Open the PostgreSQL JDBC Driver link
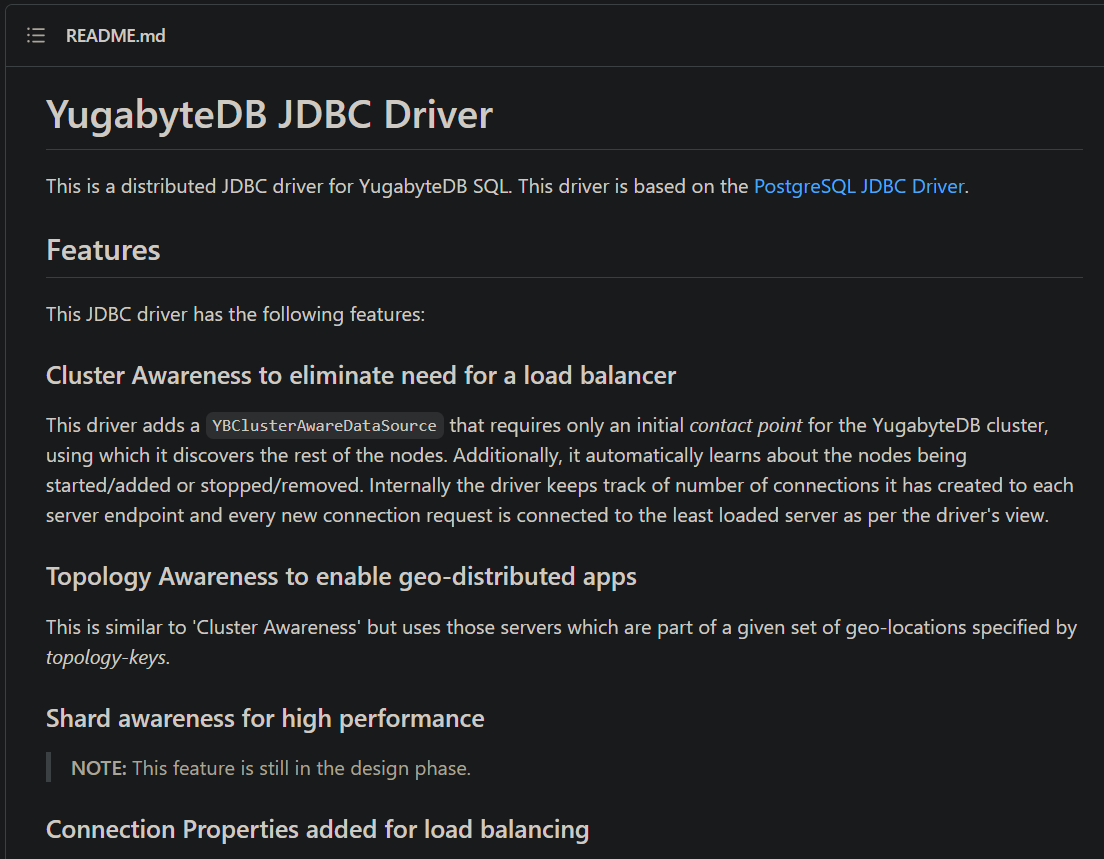The width and height of the screenshot is (1104, 859). pos(859,186)
